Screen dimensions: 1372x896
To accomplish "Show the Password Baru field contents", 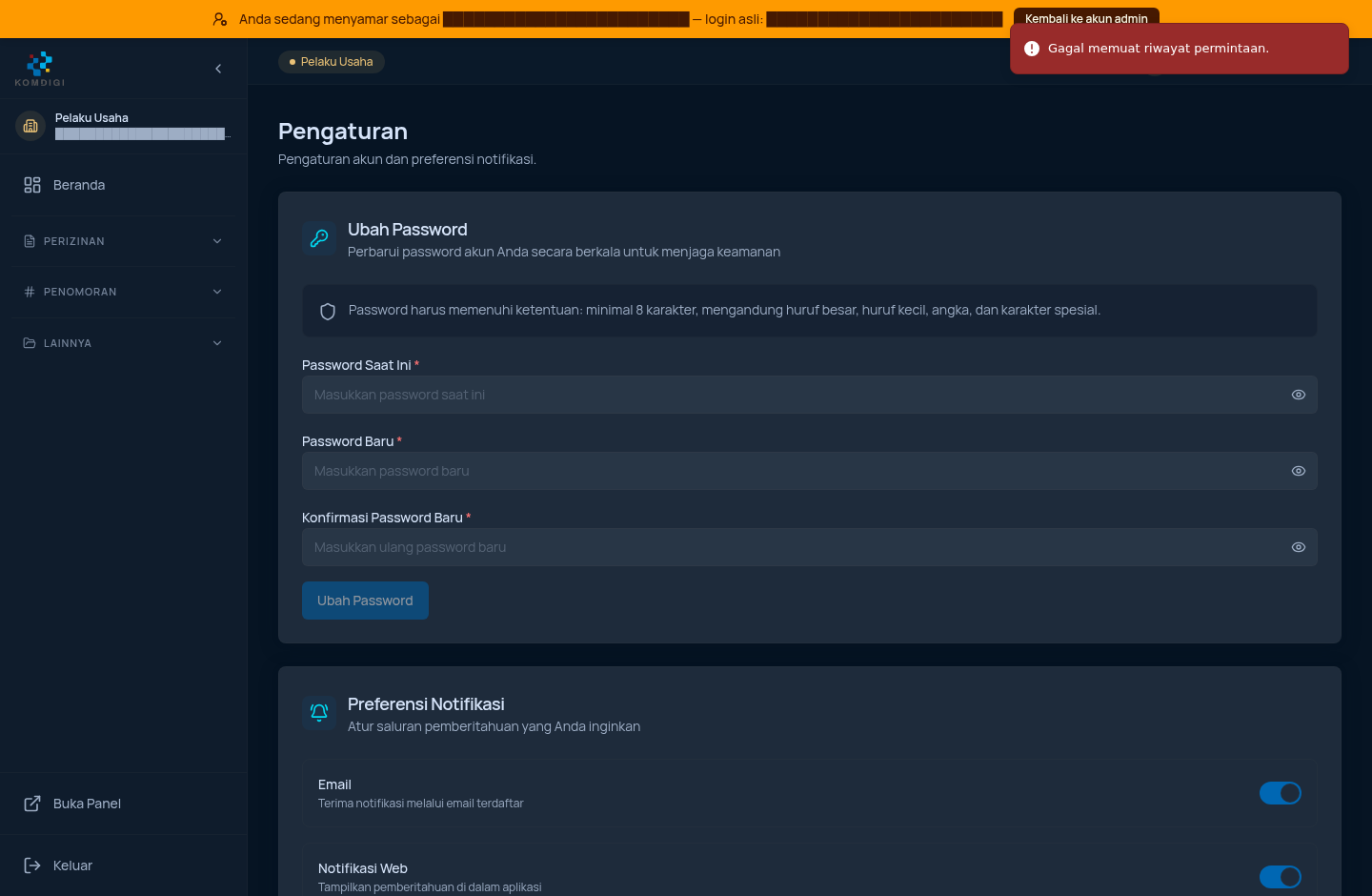I will point(1299,471).
